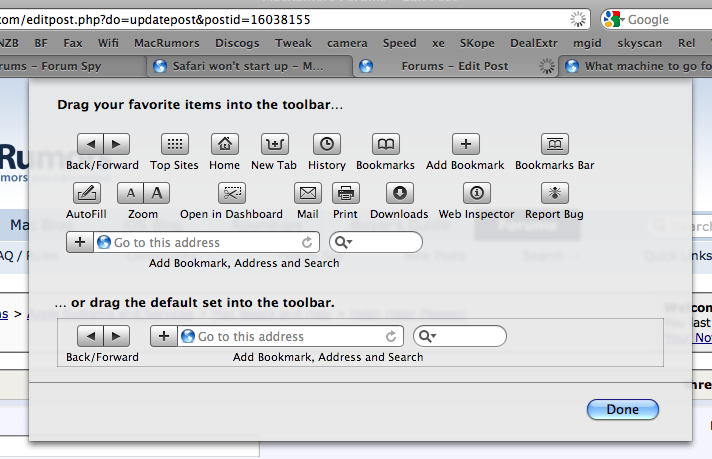The image size is (712, 459).
Task: Open the Google search engine dropdown
Action: coord(614,19)
